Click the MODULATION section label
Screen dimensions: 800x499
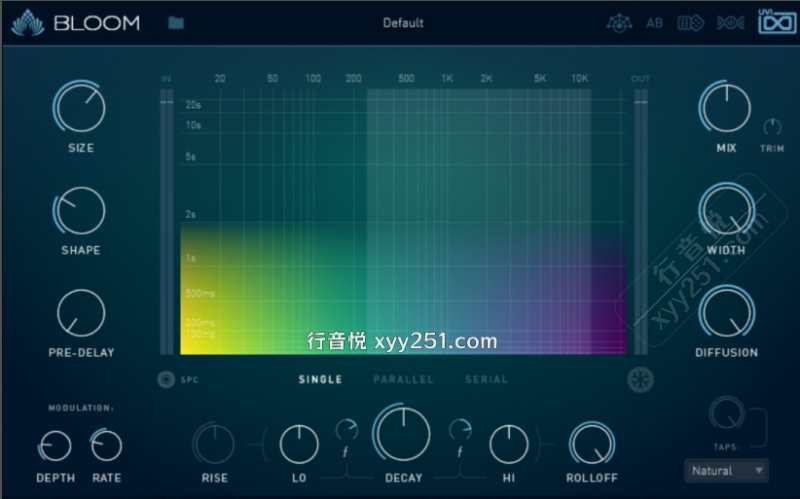point(81,408)
